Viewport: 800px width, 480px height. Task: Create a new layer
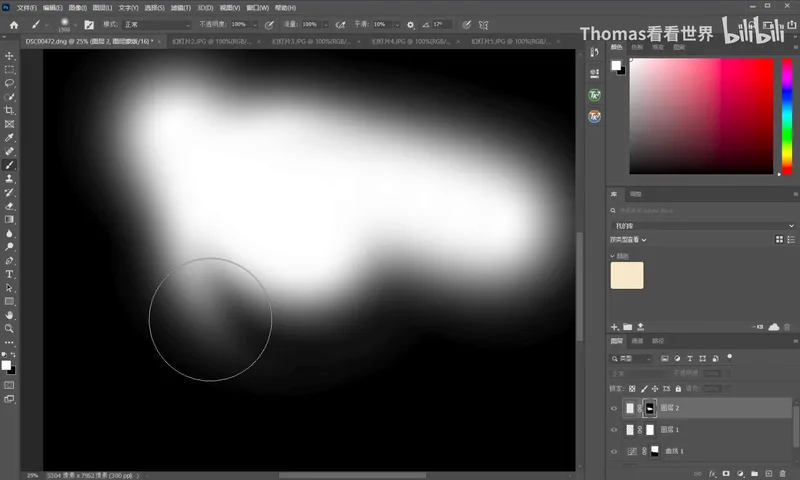pos(768,474)
